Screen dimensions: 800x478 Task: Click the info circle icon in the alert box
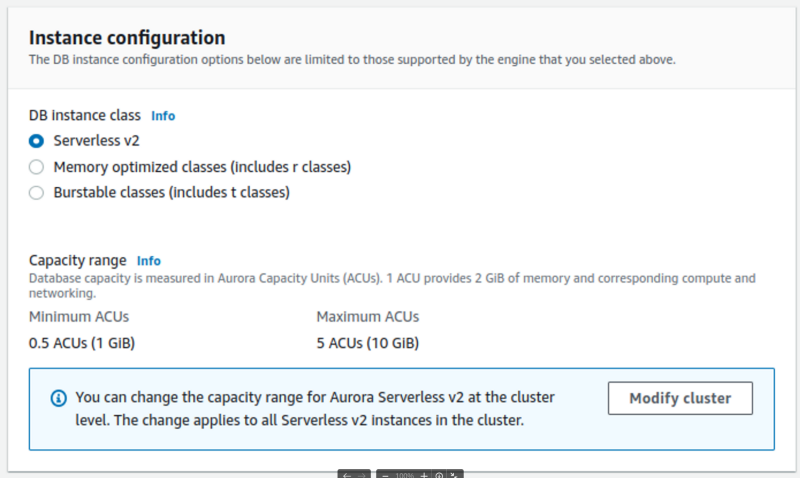(59, 398)
